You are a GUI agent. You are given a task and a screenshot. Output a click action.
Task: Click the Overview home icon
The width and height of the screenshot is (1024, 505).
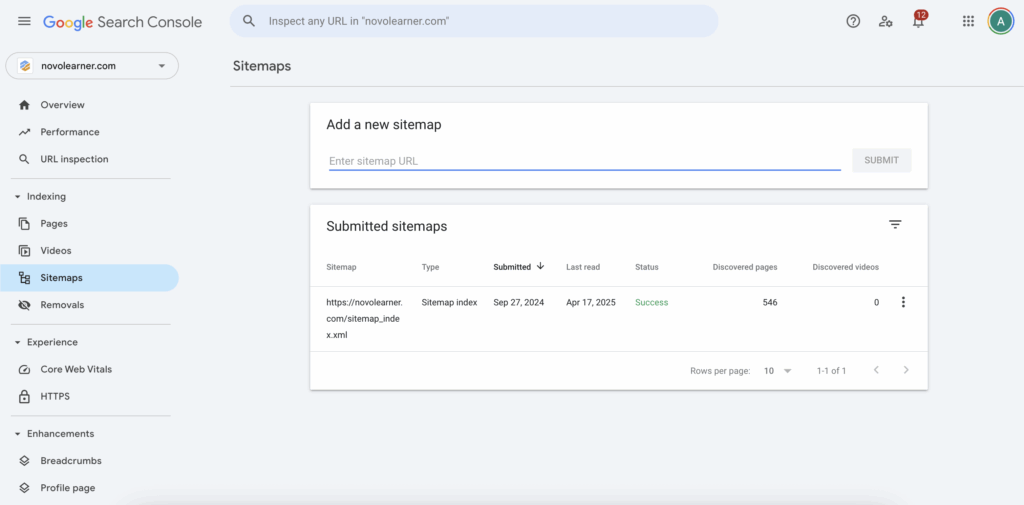coord(24,105)
